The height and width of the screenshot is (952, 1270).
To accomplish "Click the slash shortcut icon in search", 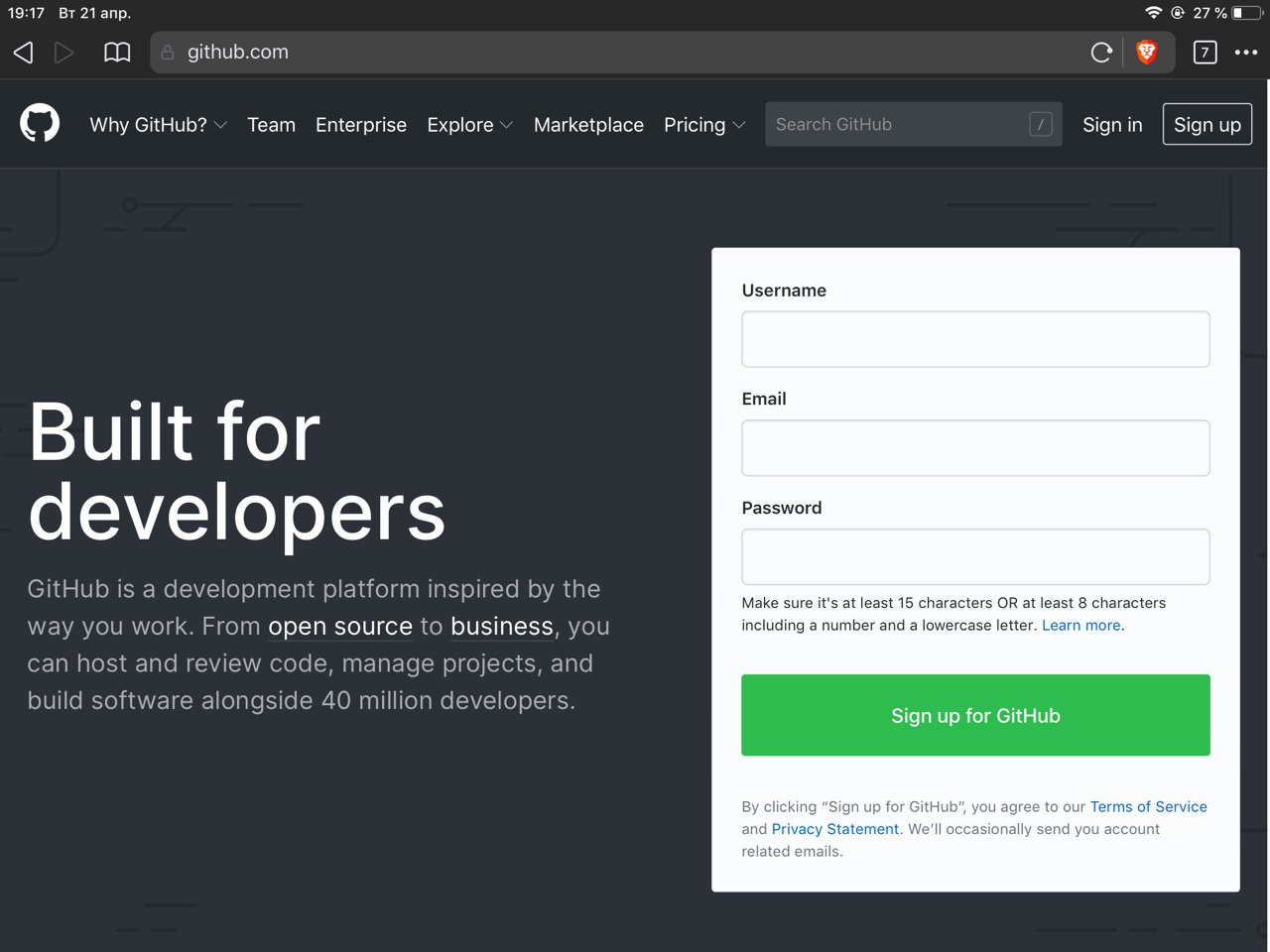I will tap(1040, 124).
